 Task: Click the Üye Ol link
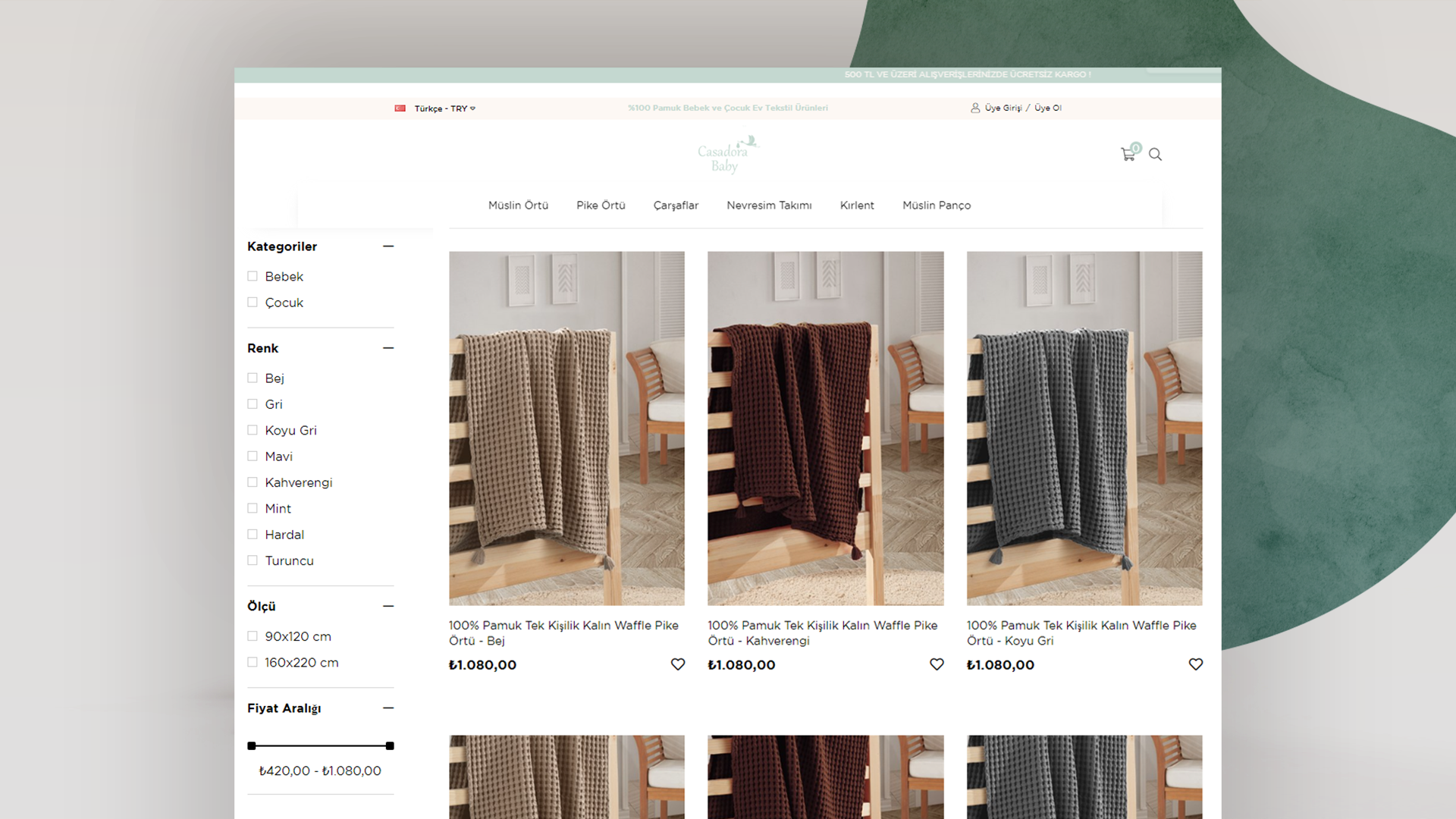tap(1048, 108)
